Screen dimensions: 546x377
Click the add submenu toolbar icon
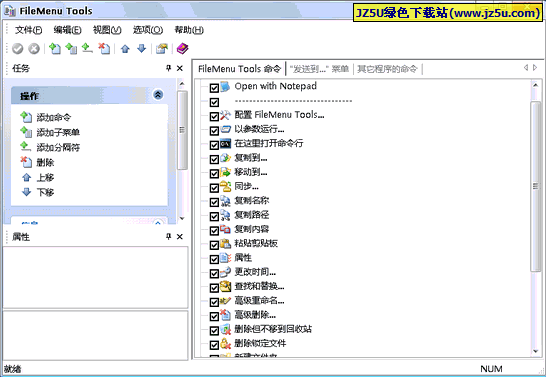pos(71,48)
